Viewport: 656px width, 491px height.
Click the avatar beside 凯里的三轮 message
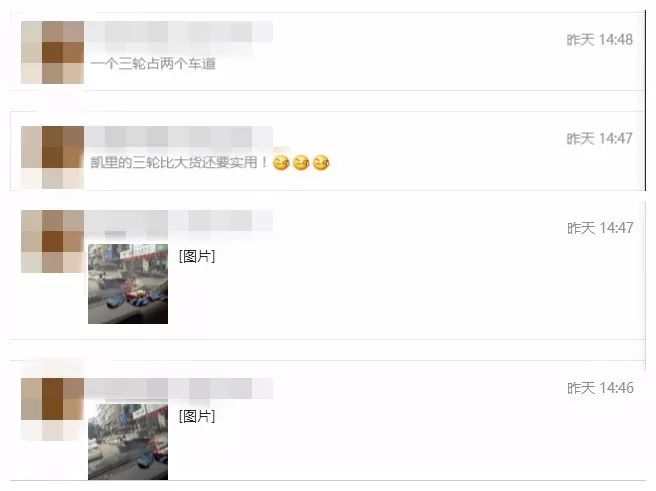click(52, 157)
